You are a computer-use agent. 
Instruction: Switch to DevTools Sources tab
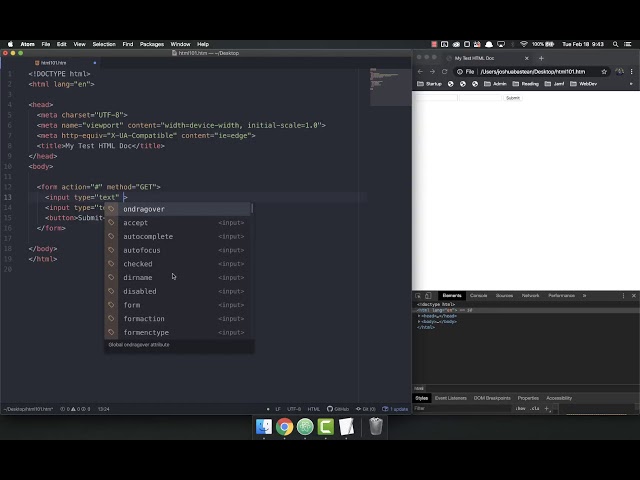[504, 296]
